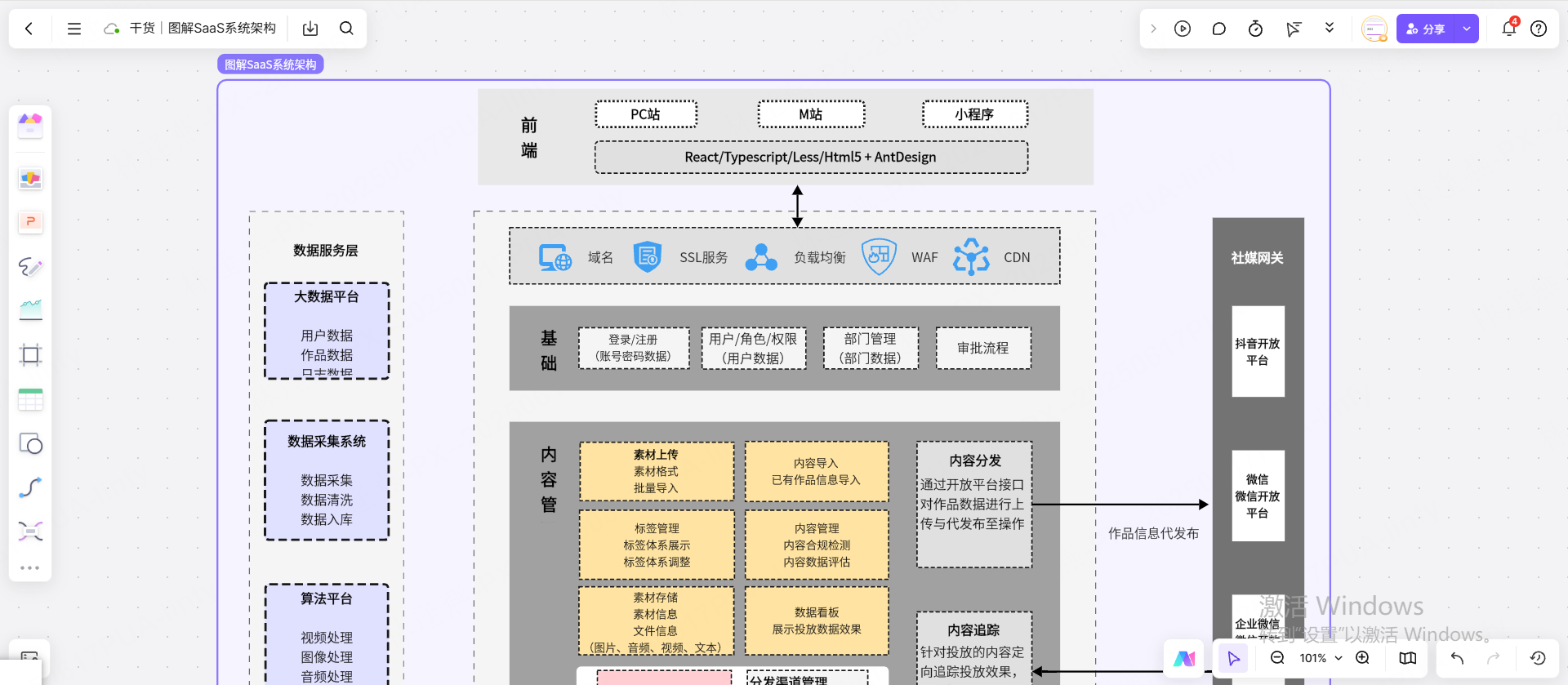Go back using the left arrow
The image size is (1568, 685).
point(29,29)
